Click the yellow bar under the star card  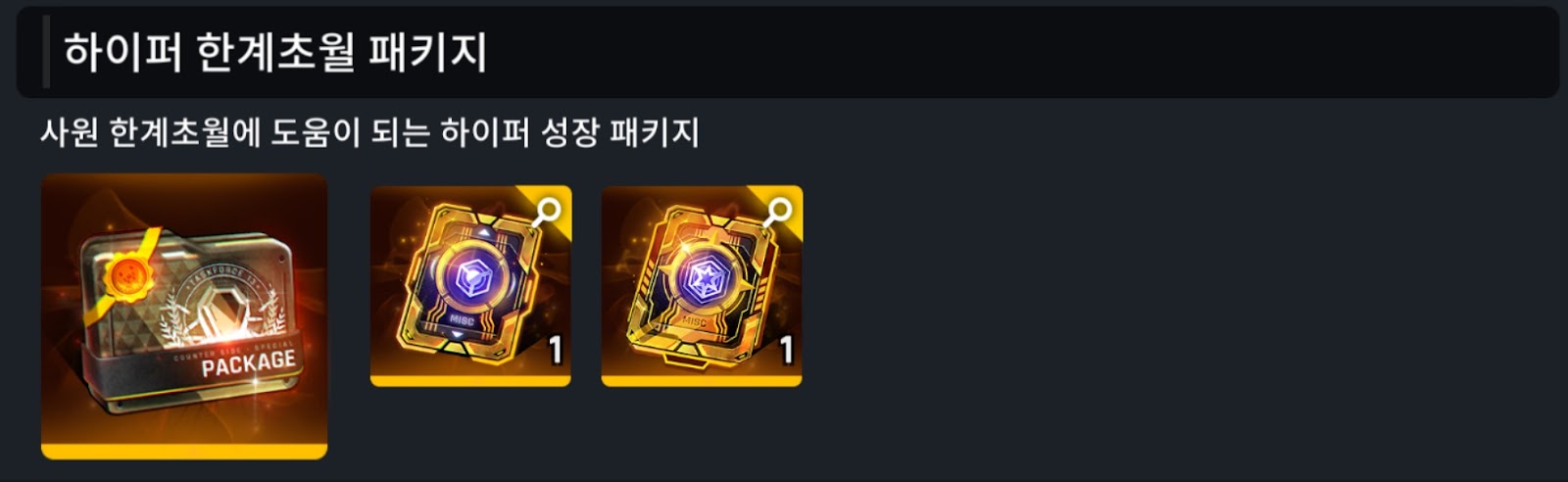point(702,380)
